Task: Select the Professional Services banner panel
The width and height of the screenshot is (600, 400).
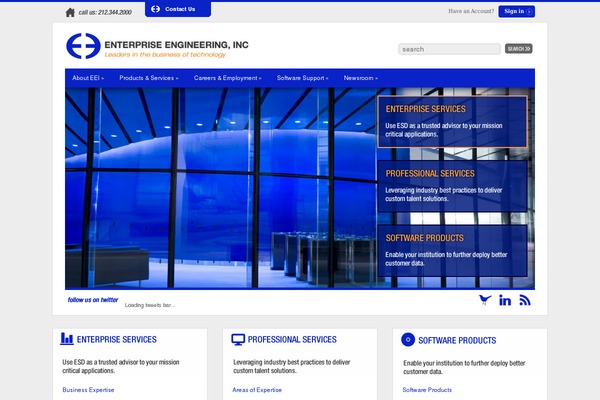Action: [x=452, y=186]
